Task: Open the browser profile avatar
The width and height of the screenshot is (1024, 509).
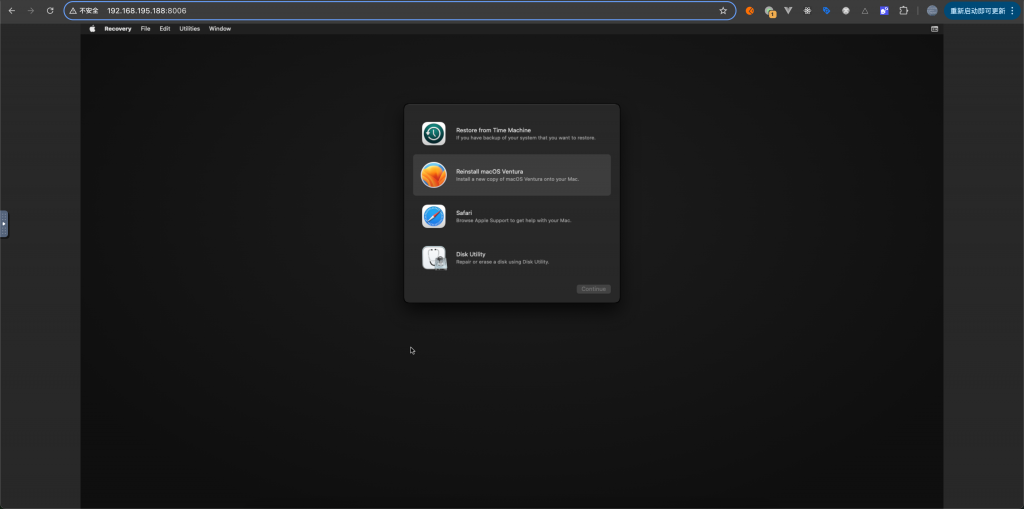Action: (932, 11)
